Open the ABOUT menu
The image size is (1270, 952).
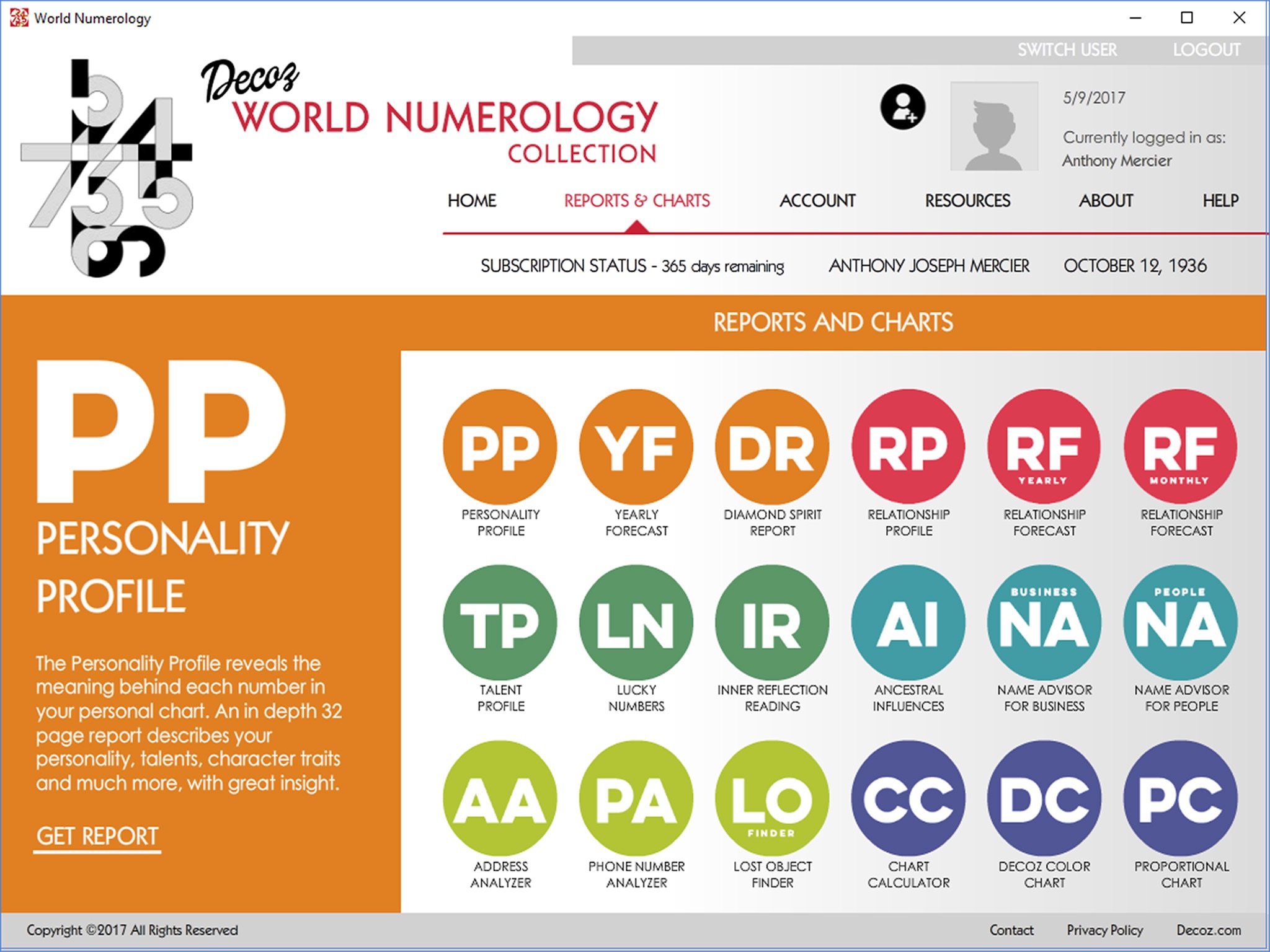point(1106,201)
